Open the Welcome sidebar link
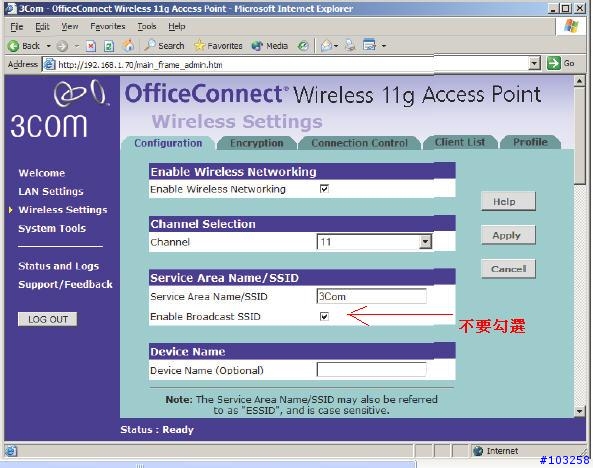This screenshot has height=468, width=593. (x=42, y=173)
